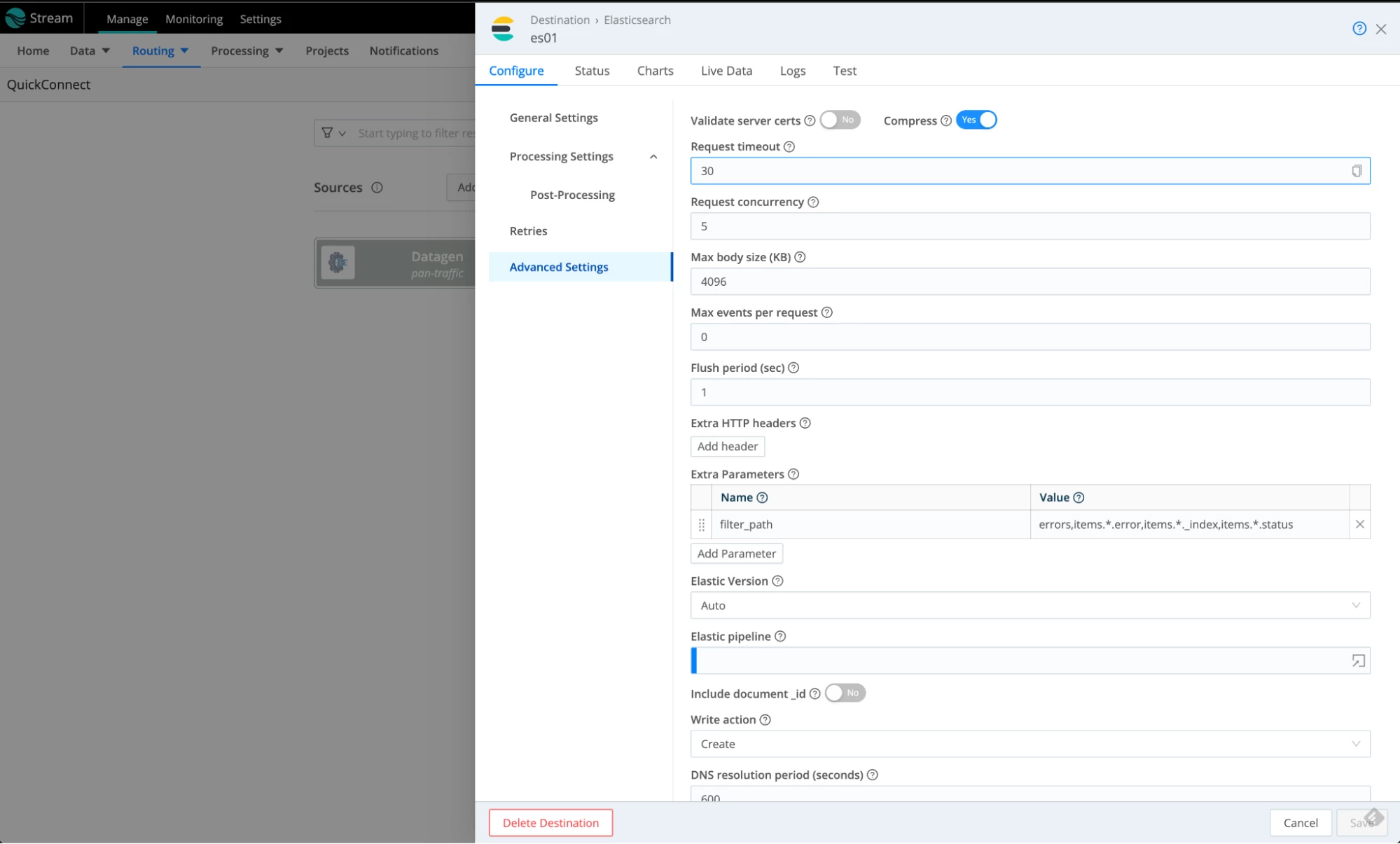The width and height of the screenshot is (1400, 844).
Task: Go to Retries section
Action: point(528,231)
